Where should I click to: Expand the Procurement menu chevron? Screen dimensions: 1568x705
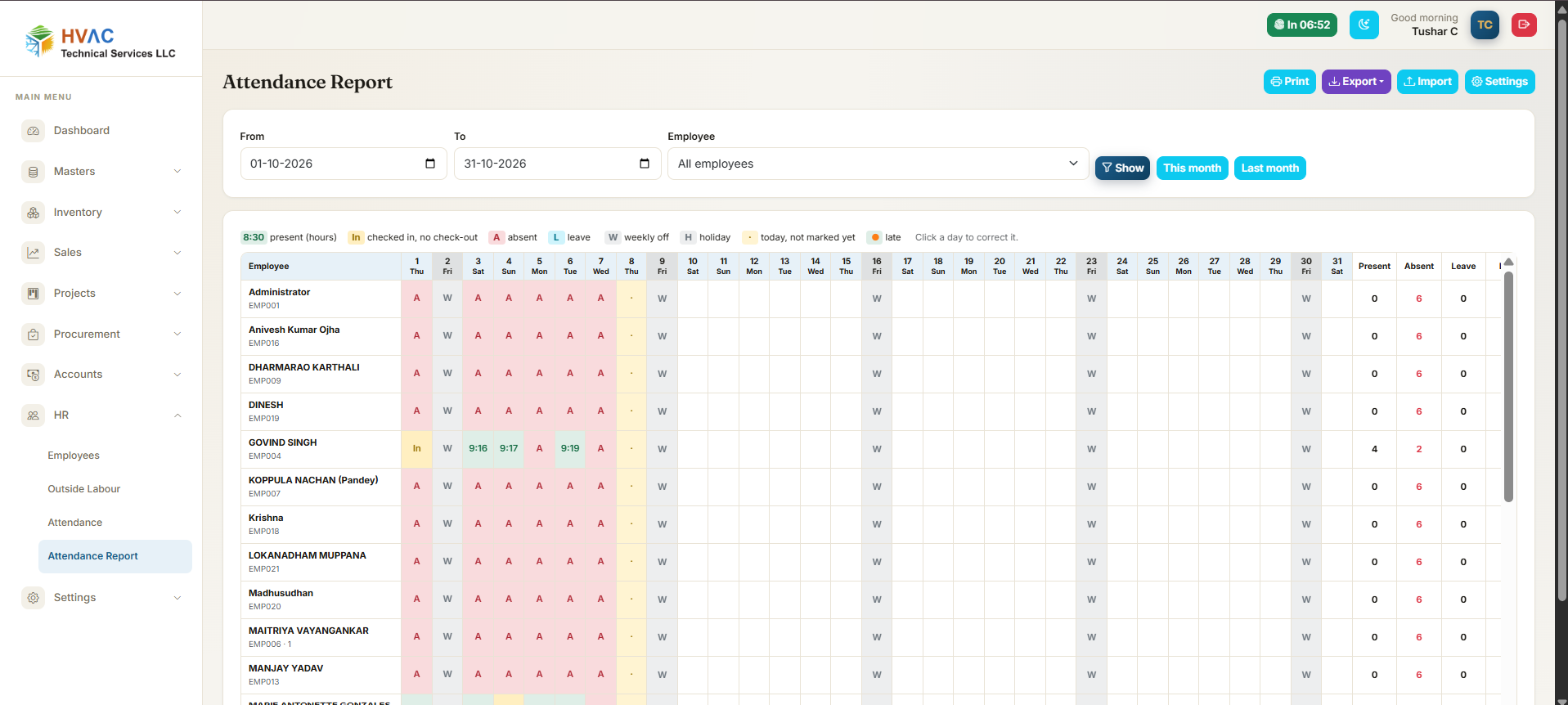(x=177, y=335)
